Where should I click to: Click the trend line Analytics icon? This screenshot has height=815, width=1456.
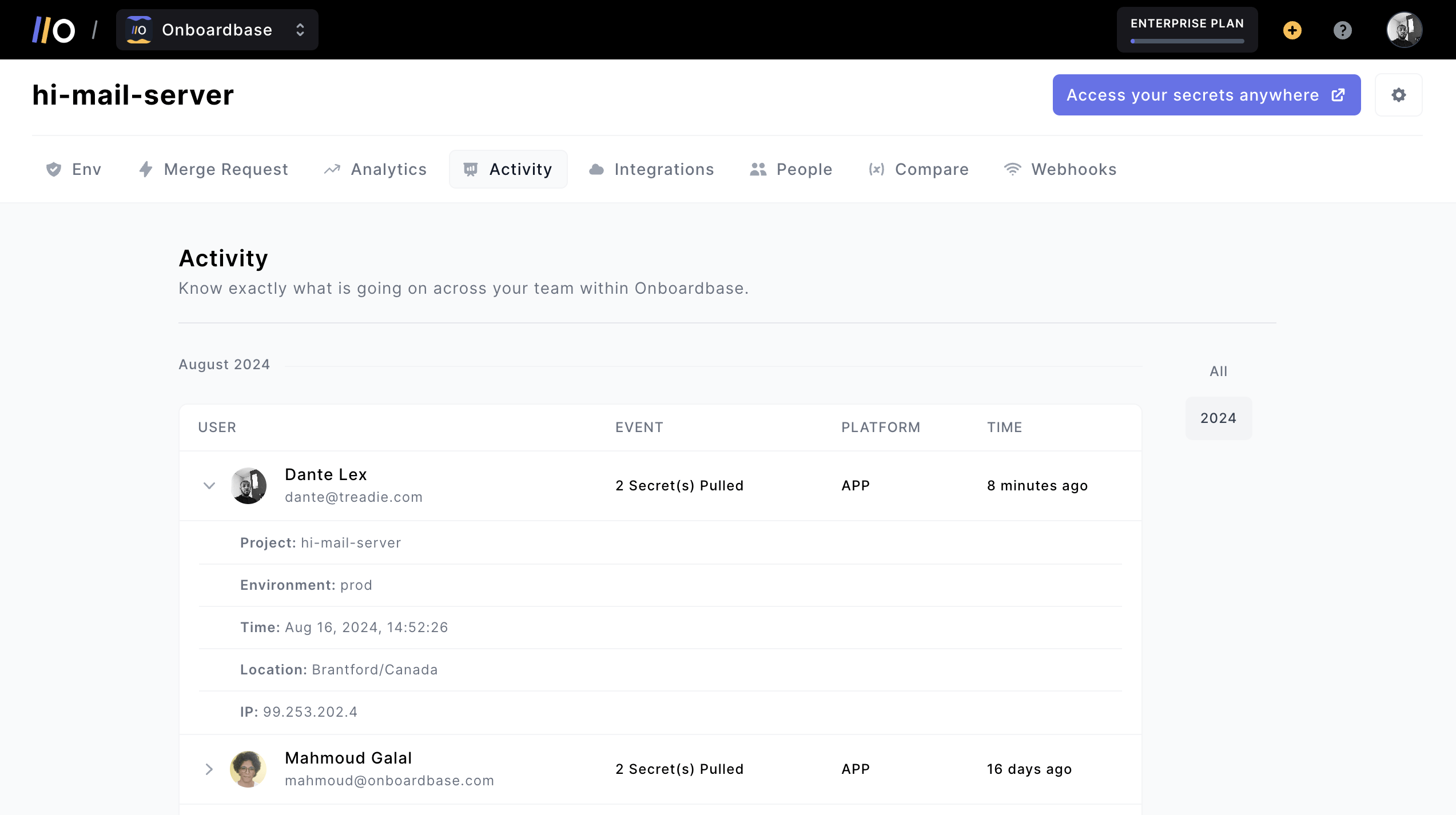click(x=332, y=169)
